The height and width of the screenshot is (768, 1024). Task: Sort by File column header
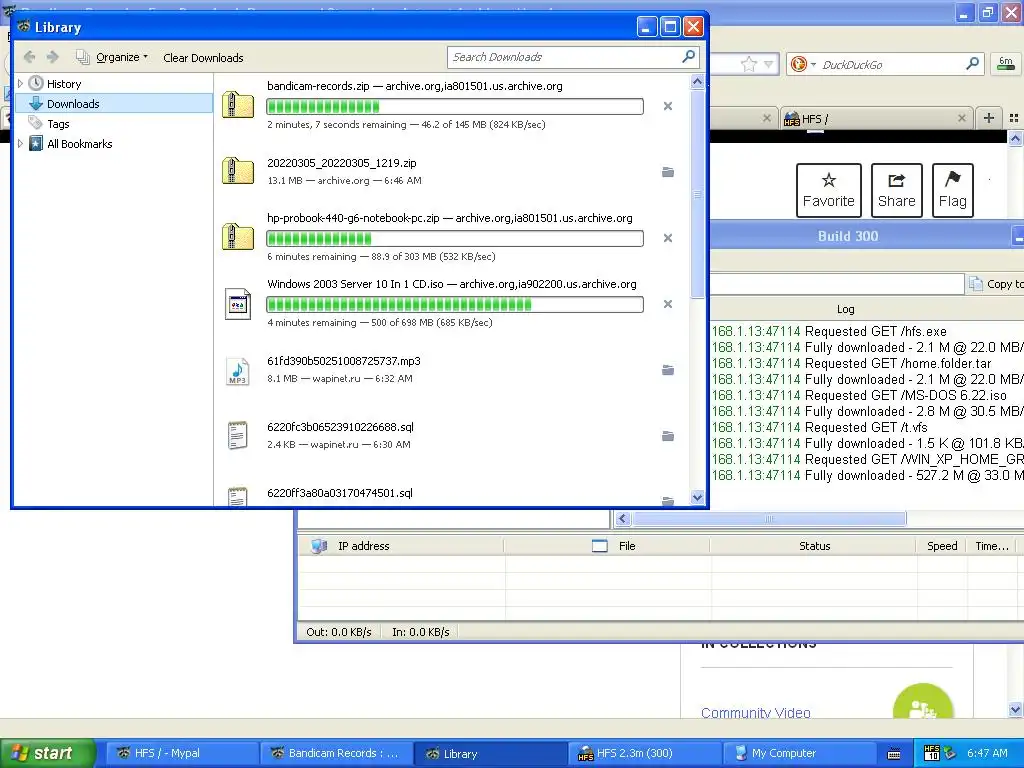pos(607,546)
